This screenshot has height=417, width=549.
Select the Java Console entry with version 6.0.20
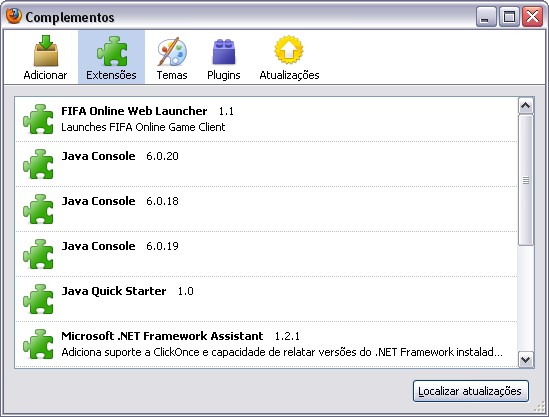click(x=266, y=164)
